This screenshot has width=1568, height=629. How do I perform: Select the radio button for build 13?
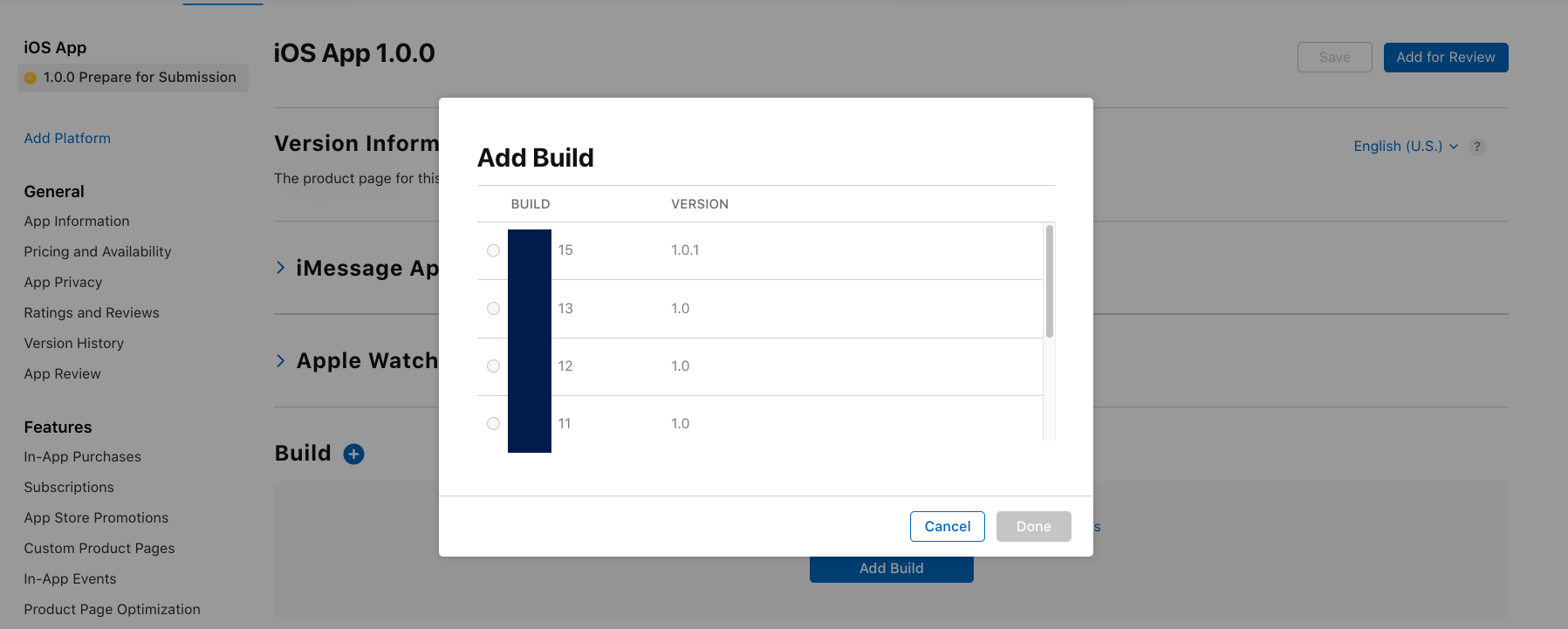point(493,309)
